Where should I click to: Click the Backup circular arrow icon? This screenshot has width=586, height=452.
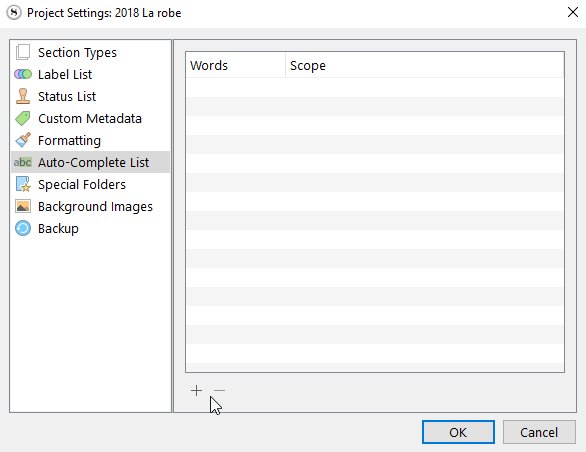(23, 228)
